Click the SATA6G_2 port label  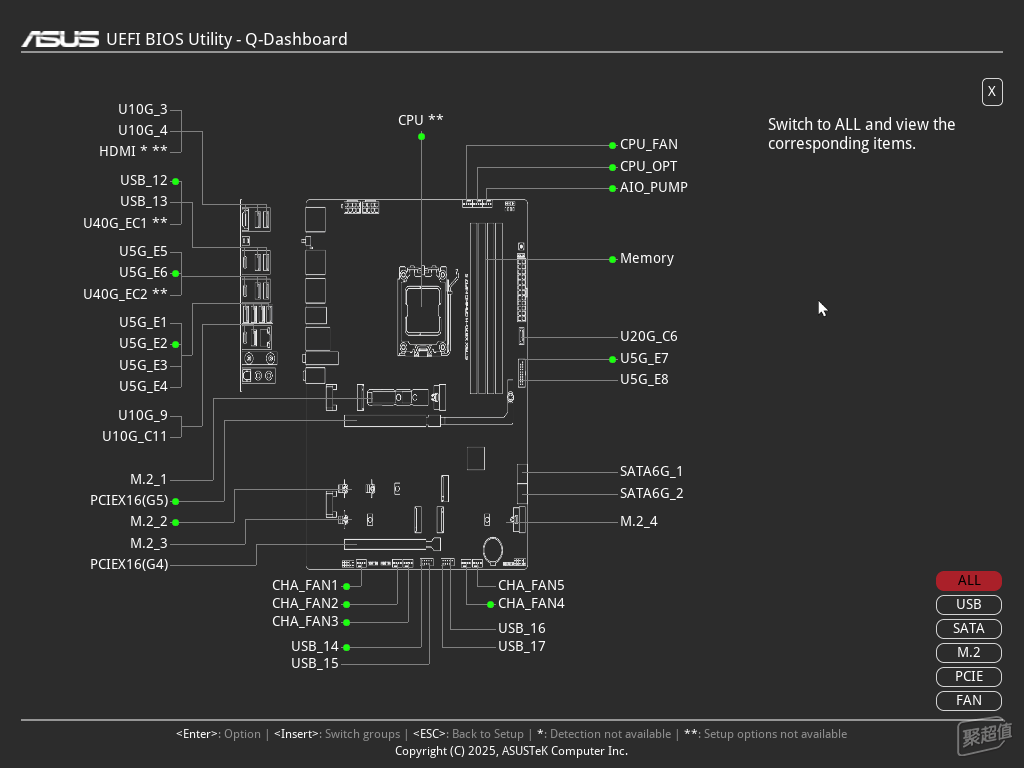click(651, 494)
